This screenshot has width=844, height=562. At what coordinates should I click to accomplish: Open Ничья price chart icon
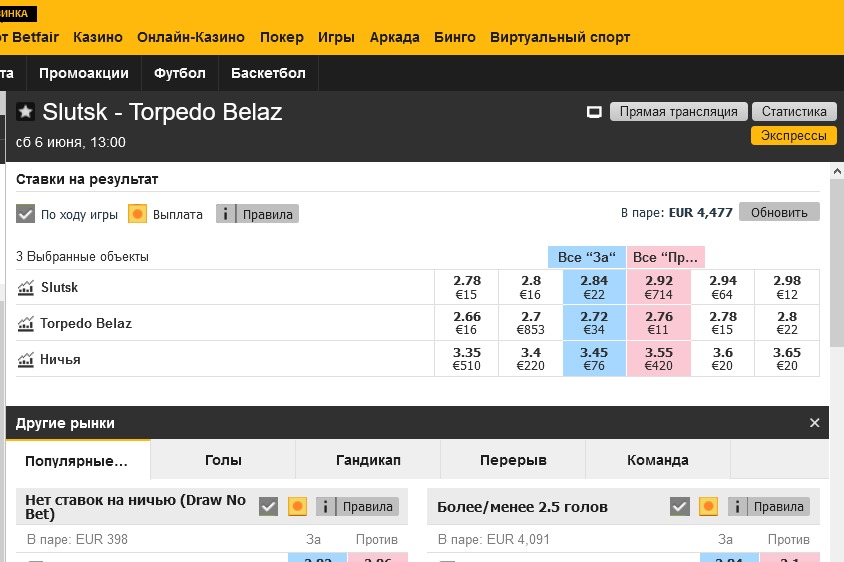point(25,360)
